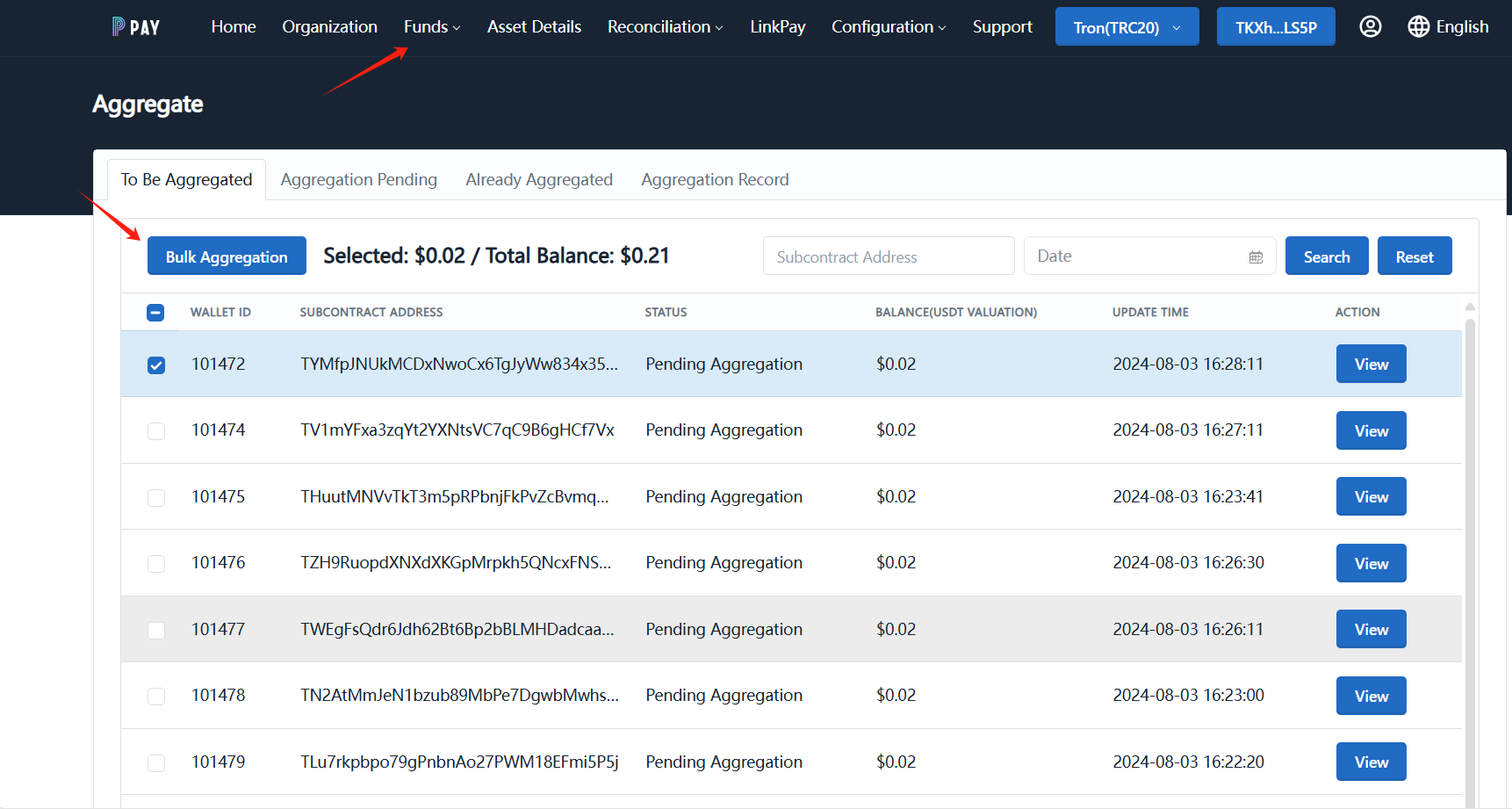Open the Tron(TRC20) network selector
Viewport: 1512px width, 809px height.
[x=1127, y=26]
